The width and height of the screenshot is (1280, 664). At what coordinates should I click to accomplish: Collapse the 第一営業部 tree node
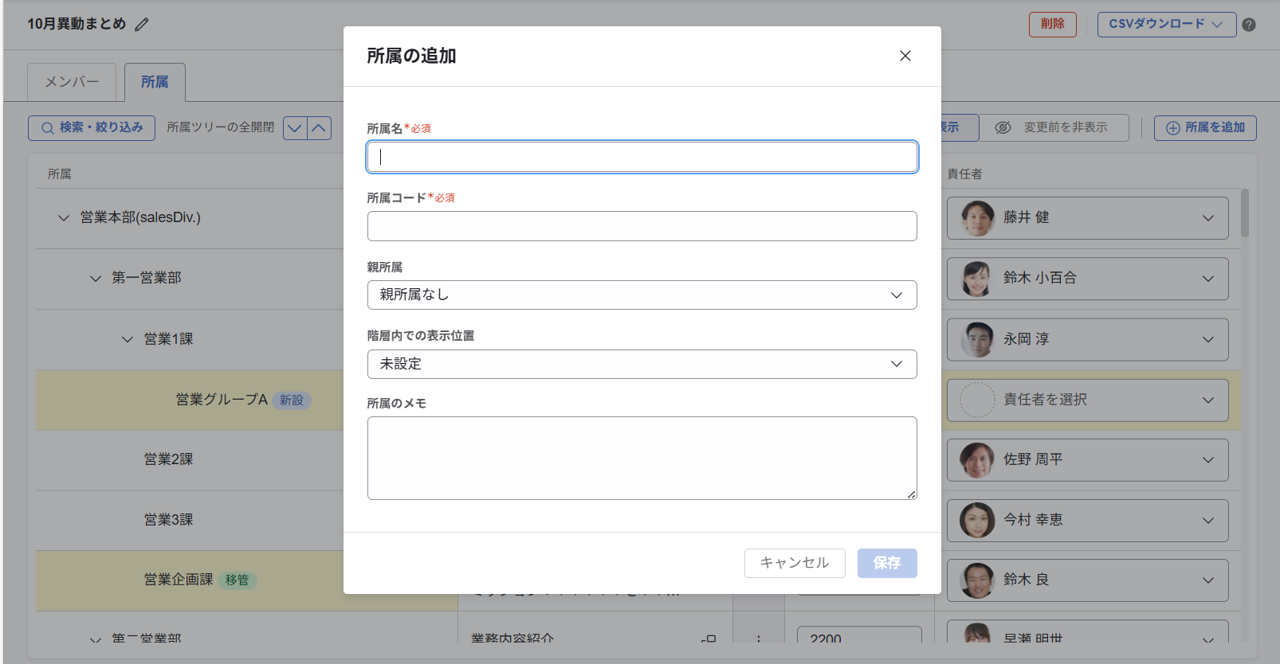(96, 278)
